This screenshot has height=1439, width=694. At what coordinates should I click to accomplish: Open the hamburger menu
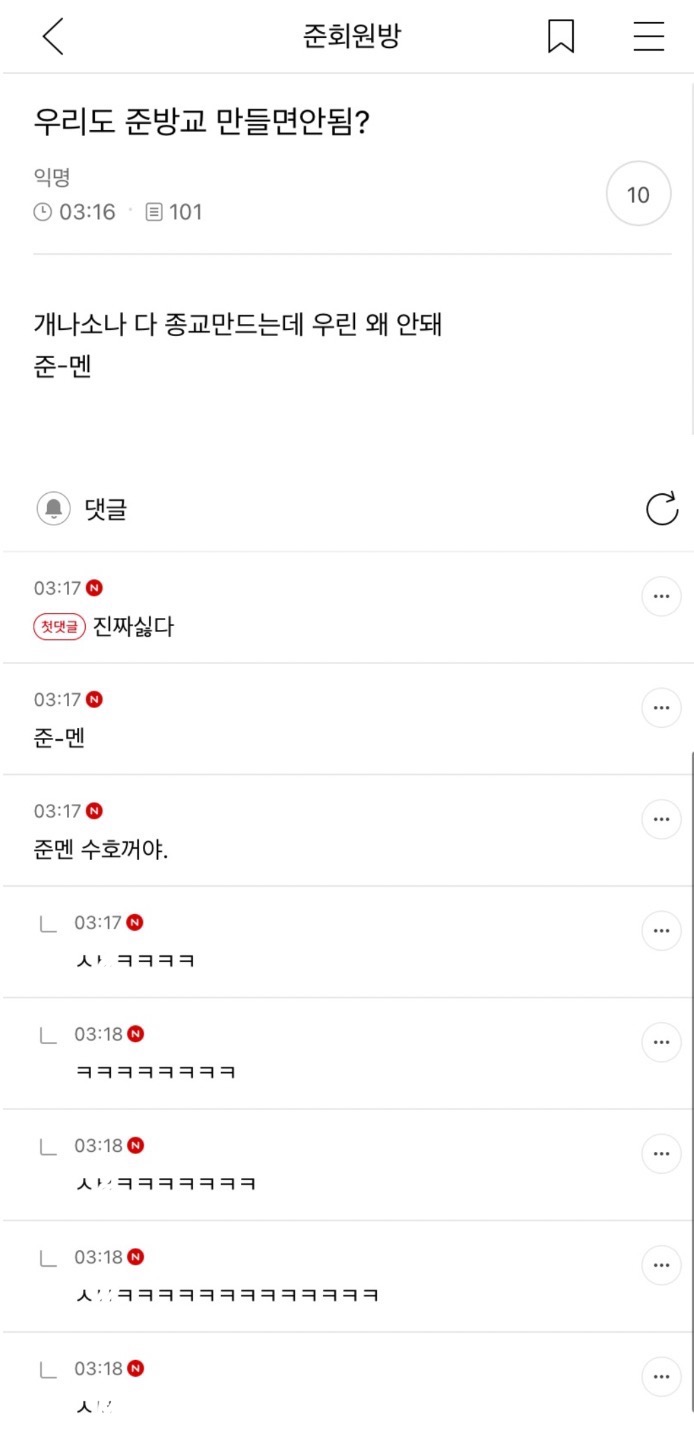[x=649, y=37]
